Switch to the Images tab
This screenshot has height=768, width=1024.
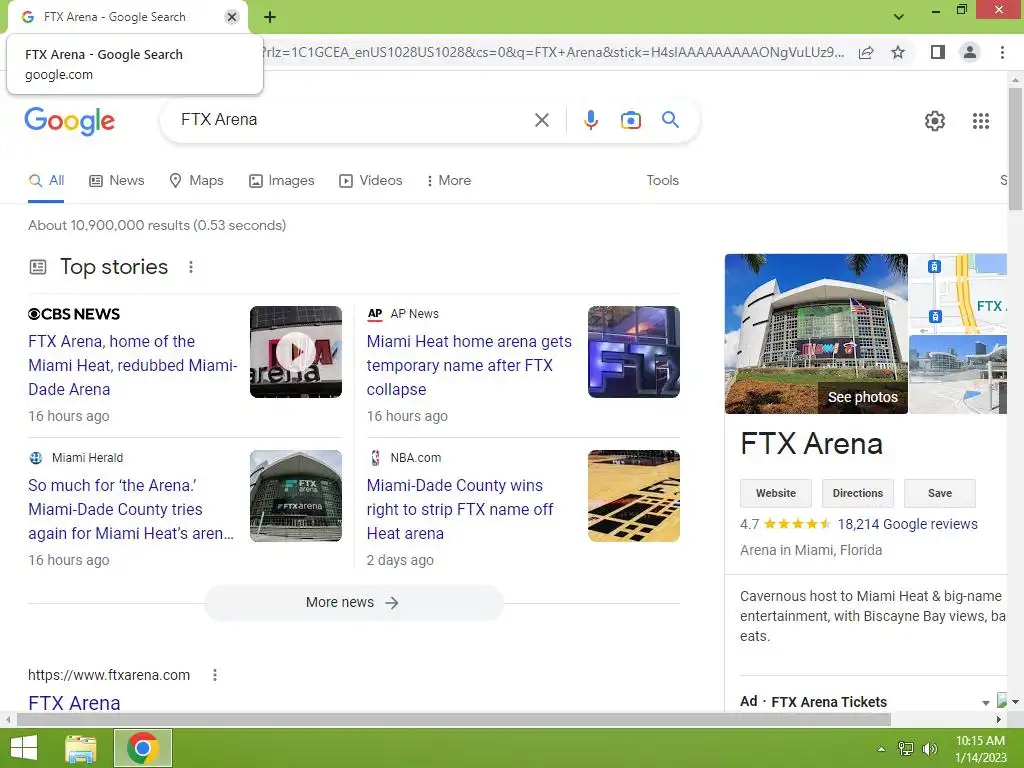[x=281, y=181]
